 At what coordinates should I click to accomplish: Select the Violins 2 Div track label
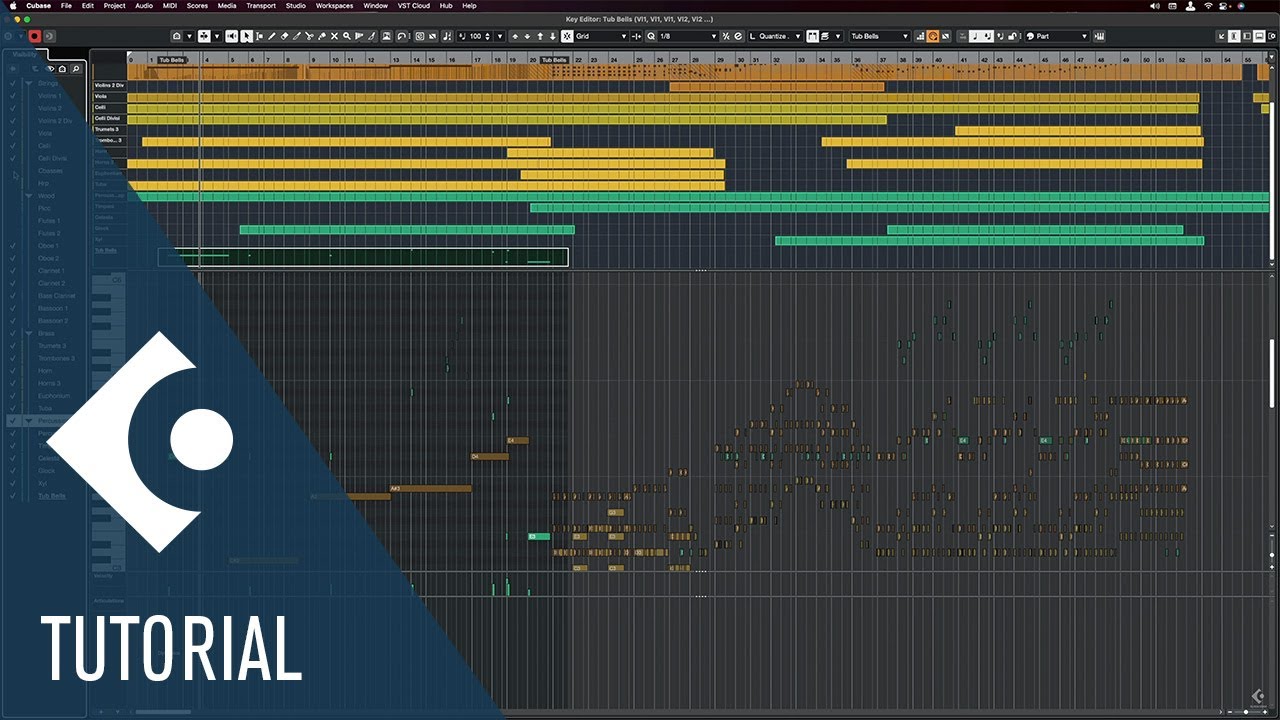point(110,85)
